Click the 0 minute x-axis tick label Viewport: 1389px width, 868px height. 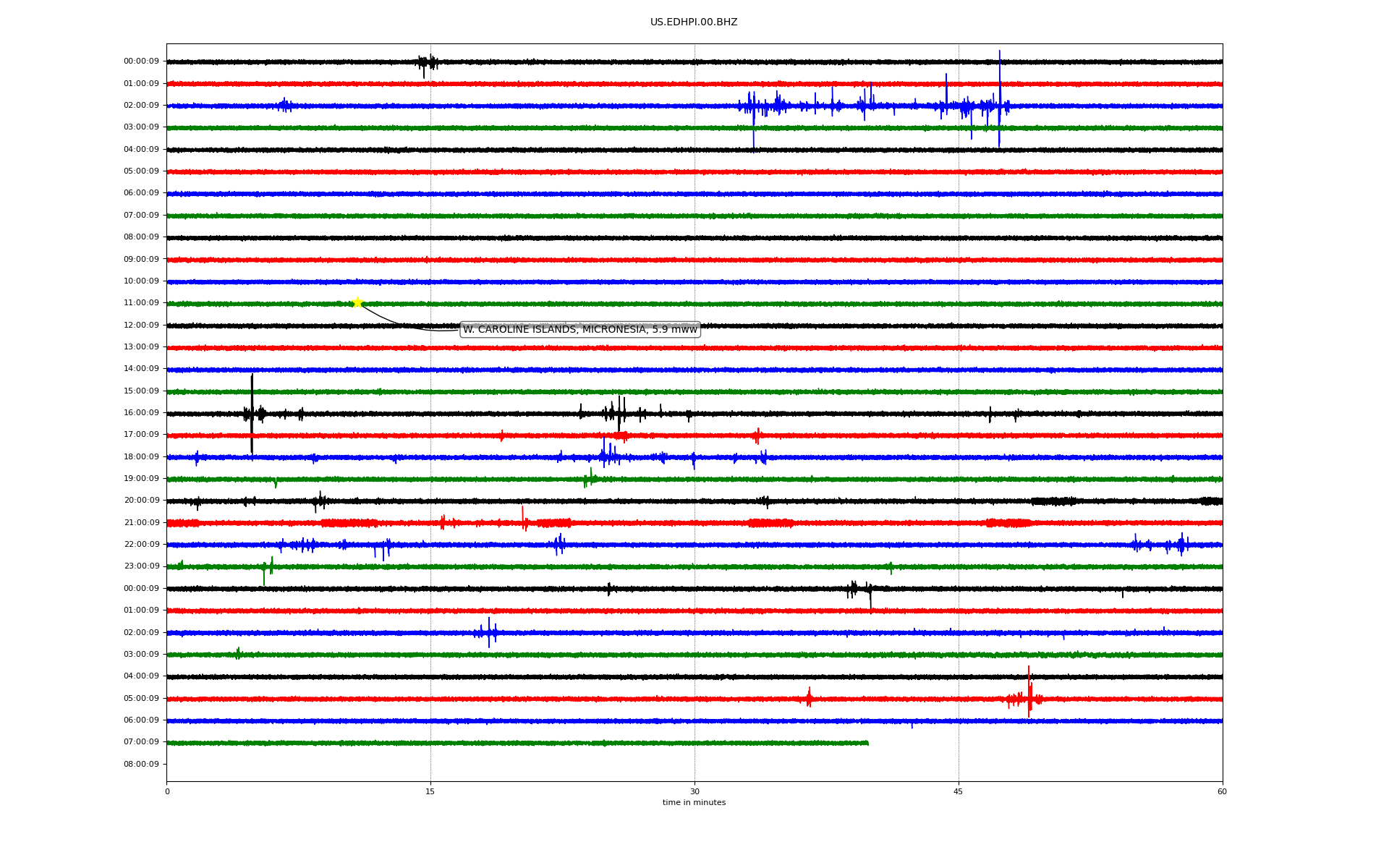[x=167, y=792]
